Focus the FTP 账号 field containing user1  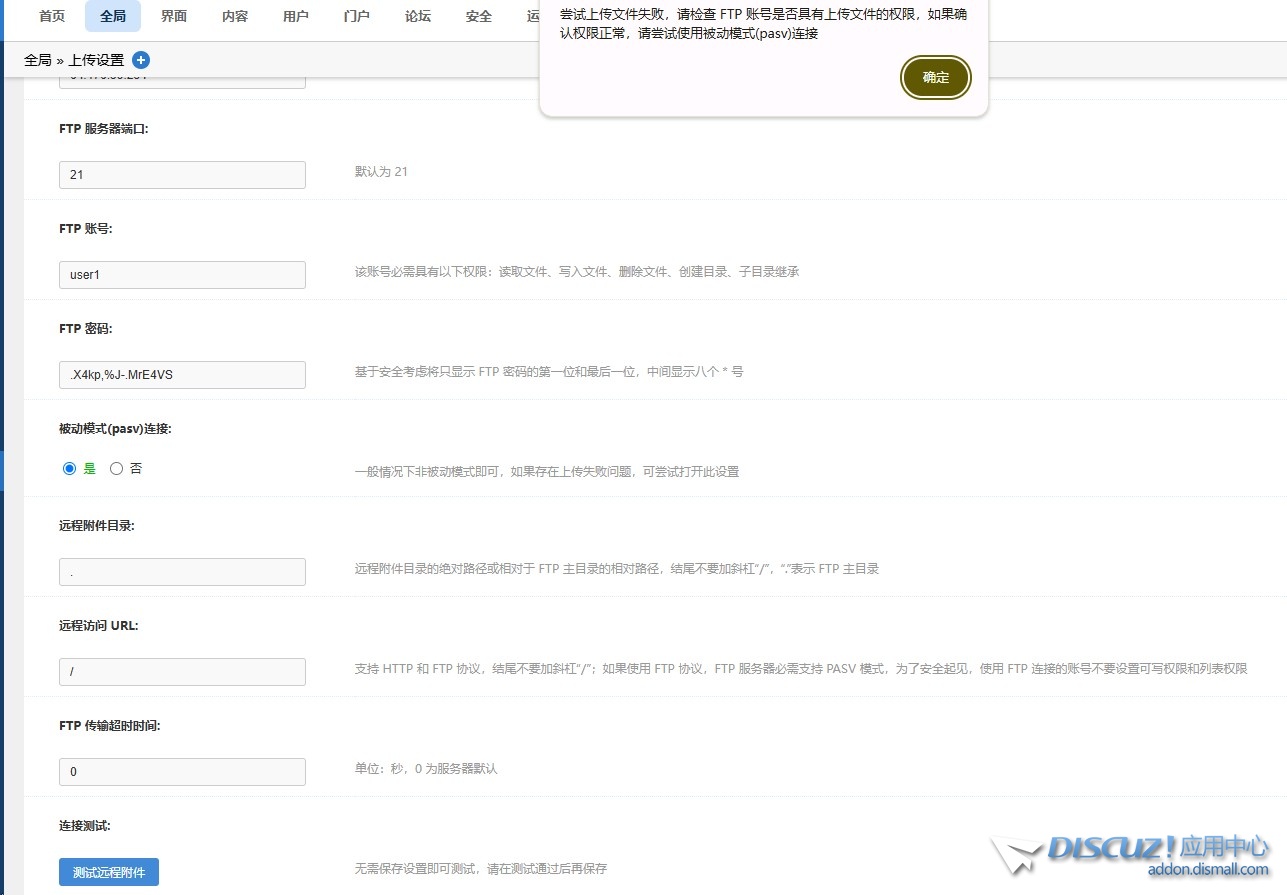(x=182, y=275)
